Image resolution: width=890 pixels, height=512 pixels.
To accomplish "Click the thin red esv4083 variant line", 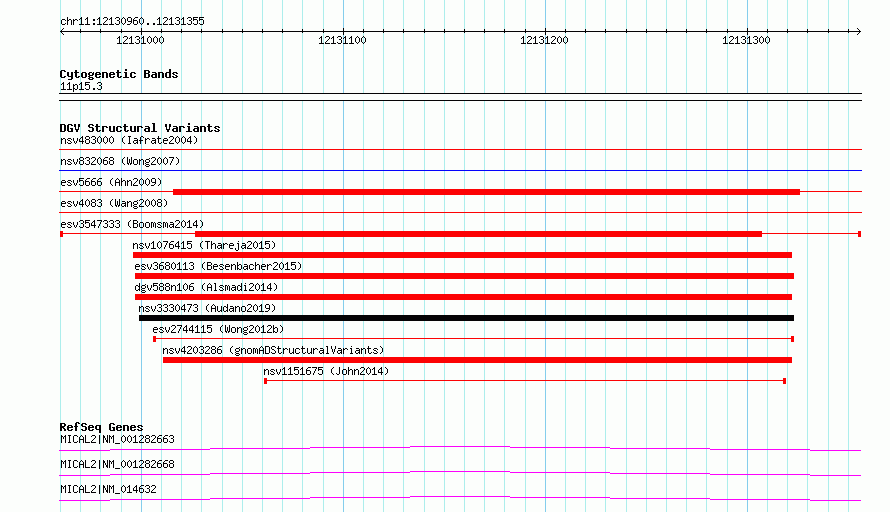I will tap(460, 212).
